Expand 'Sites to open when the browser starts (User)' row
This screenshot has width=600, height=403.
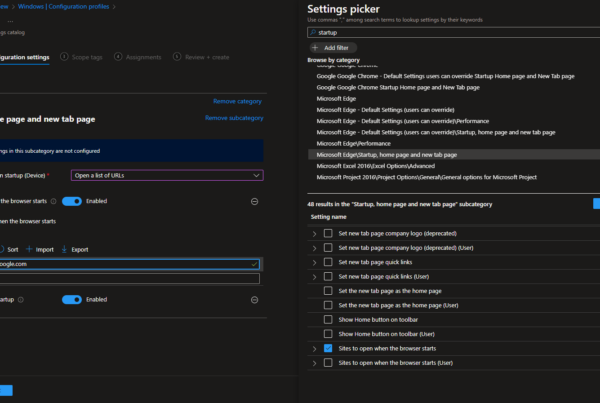click(314, 363)
